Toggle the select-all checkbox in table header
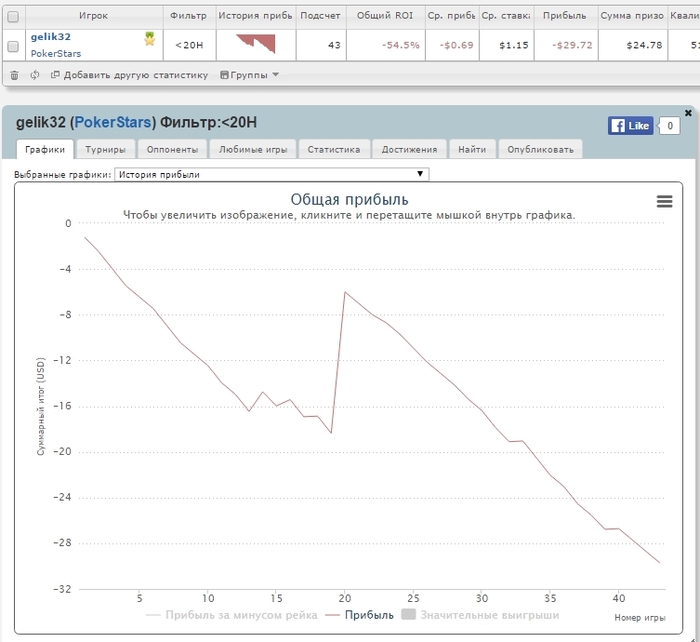This screenshot has height=642, width=700. [13, 17]
